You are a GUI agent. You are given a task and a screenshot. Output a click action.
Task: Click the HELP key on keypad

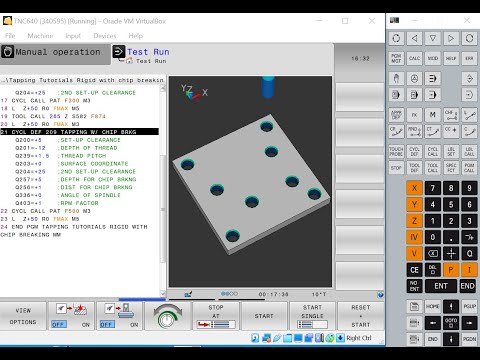point(451,58)
